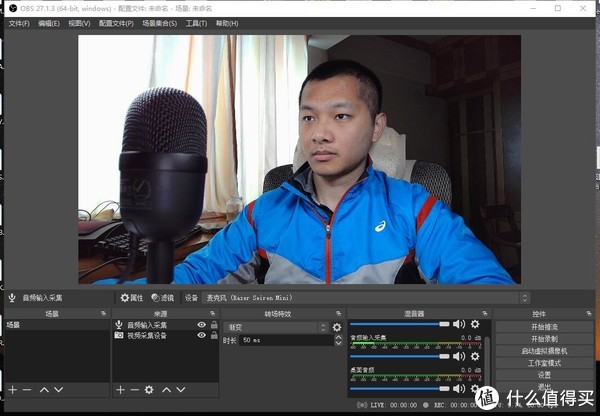This screenshot has width=600, height=416.
Task: Click the 属性 properties gear button
Action: (131, 298)
